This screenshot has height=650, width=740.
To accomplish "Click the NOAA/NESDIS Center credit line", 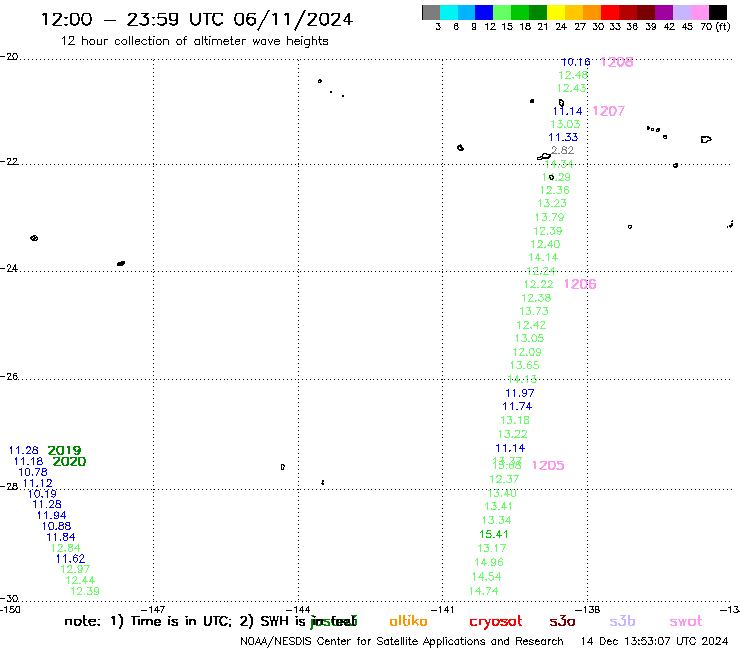I will pyautogui.click(x=402, y=642).
